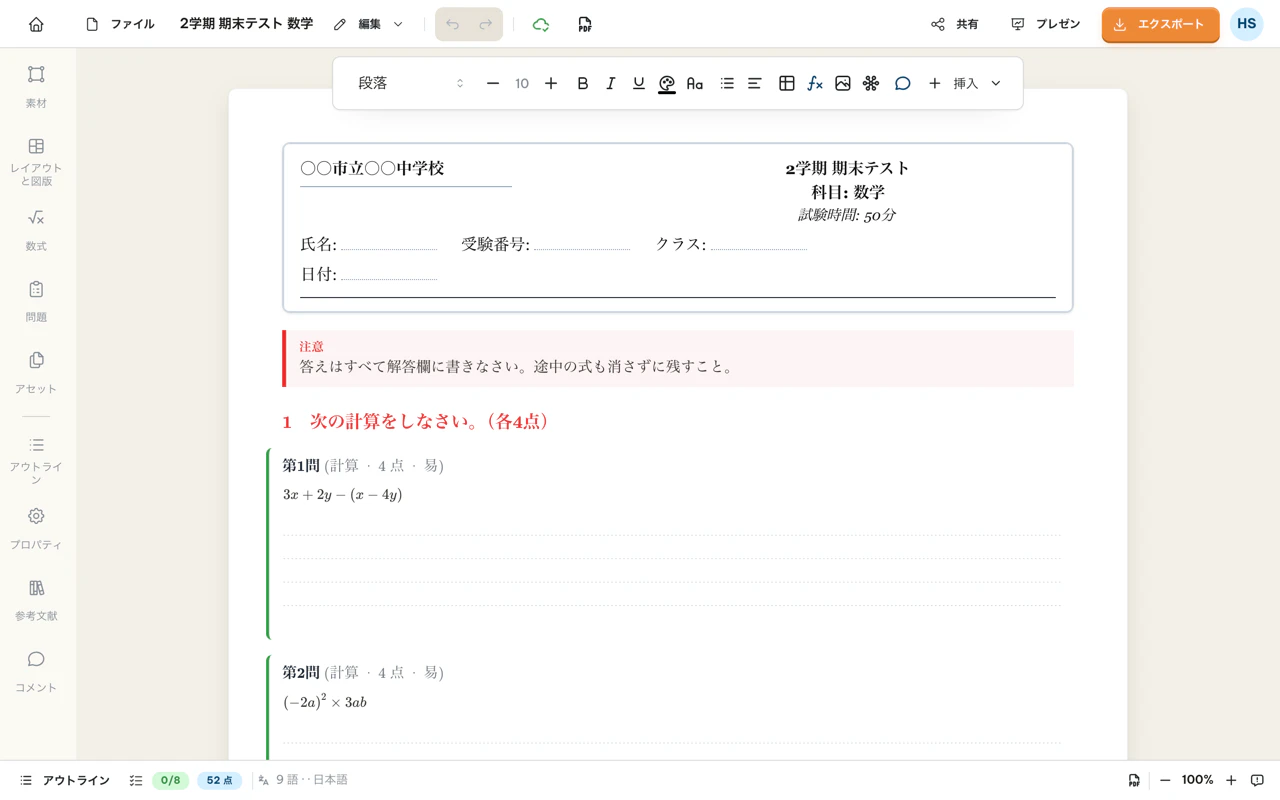Increase font size with plus
1280x800 pixels.
tap(551, 83)
